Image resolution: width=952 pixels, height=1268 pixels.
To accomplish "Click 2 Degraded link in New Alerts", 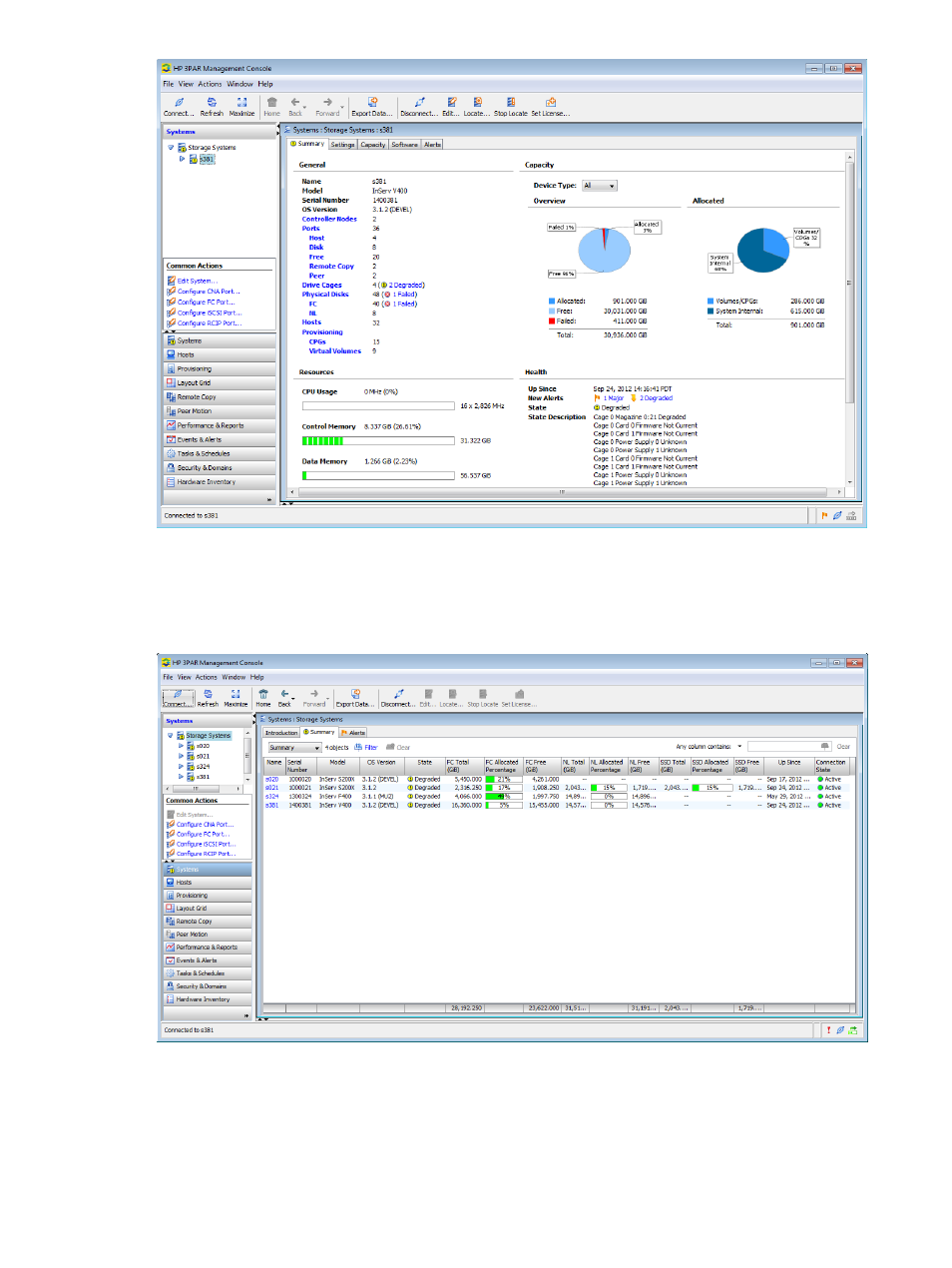I will pos(656,398).
